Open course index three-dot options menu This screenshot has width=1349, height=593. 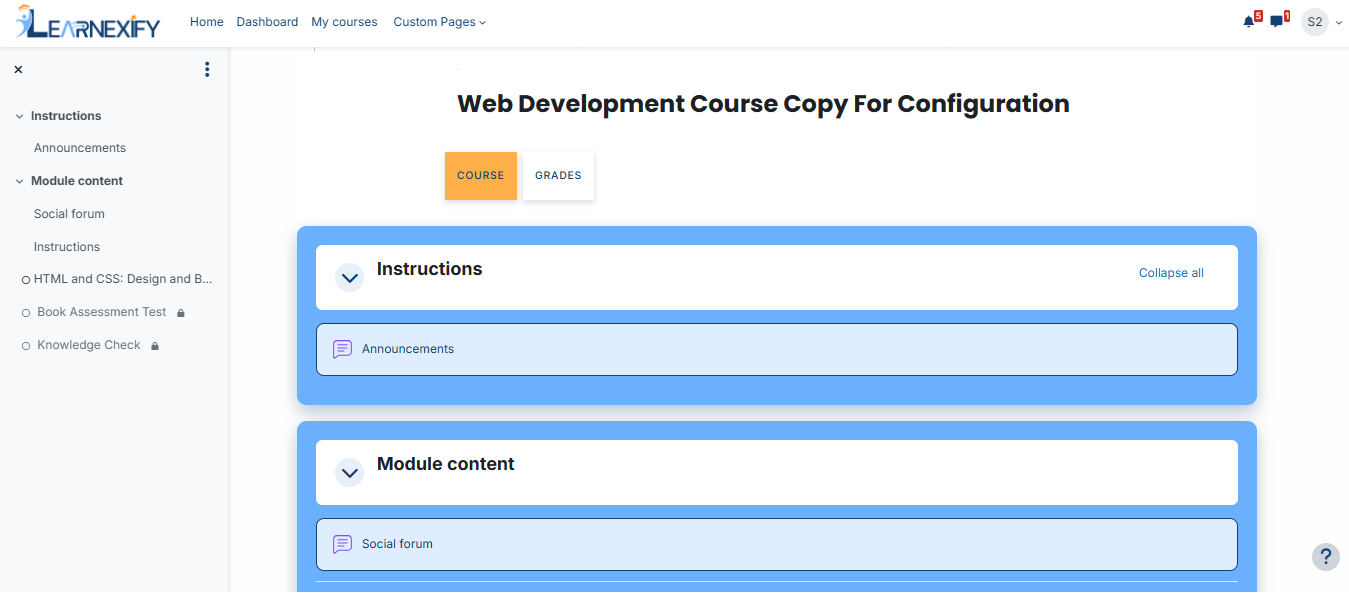tap(207, 70)
